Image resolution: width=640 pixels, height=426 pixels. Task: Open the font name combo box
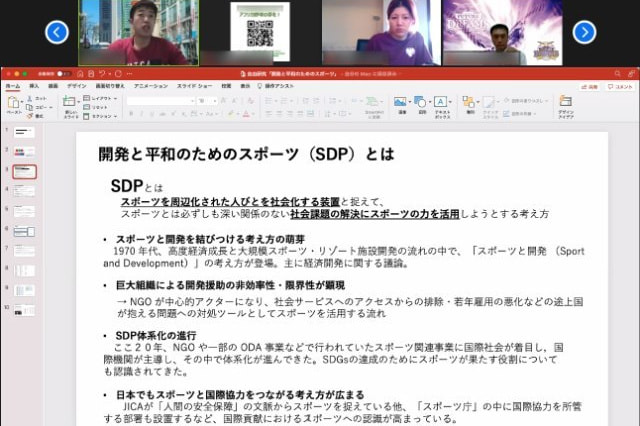[159, 100]
